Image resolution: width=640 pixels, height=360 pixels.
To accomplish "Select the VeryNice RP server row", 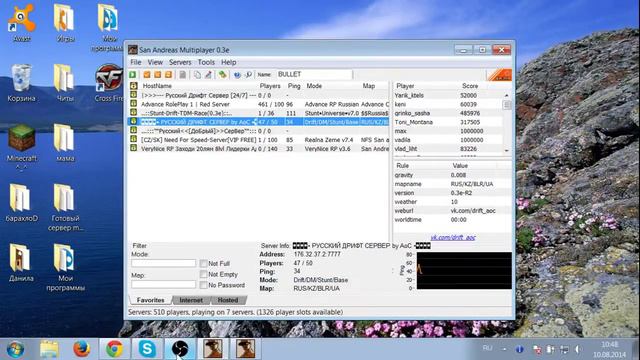I will tap(259, 149).
